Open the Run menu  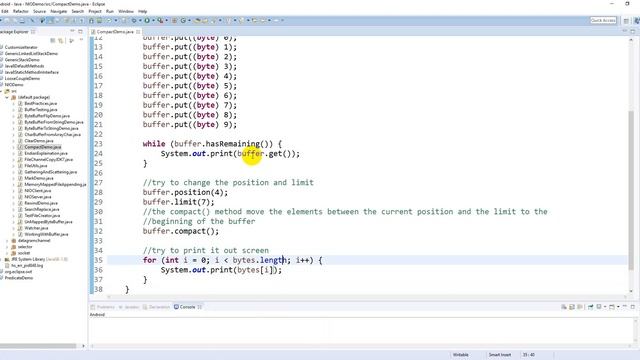click(x=110, y=11)
